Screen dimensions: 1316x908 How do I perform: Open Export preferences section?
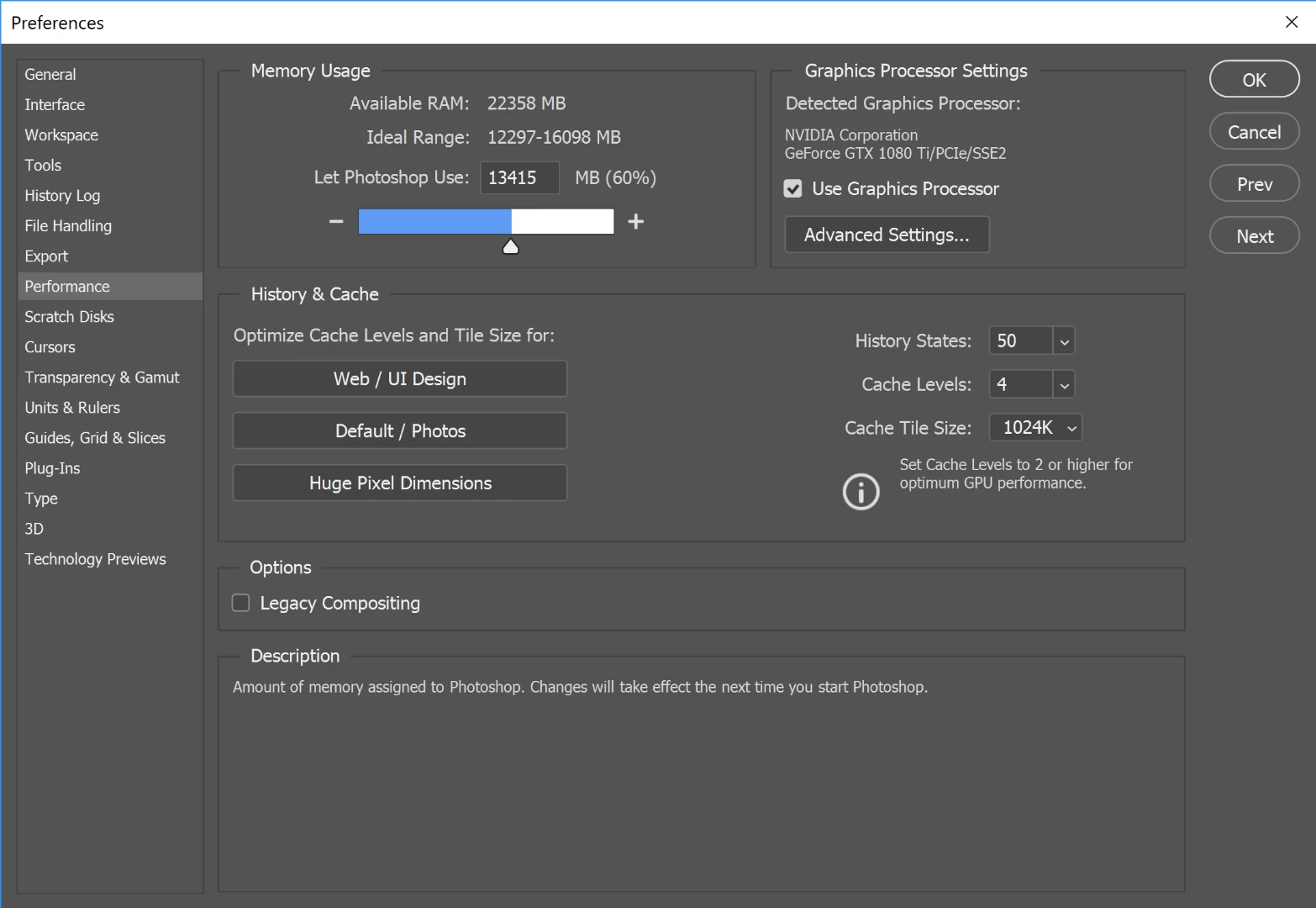(x=110, y=256)
